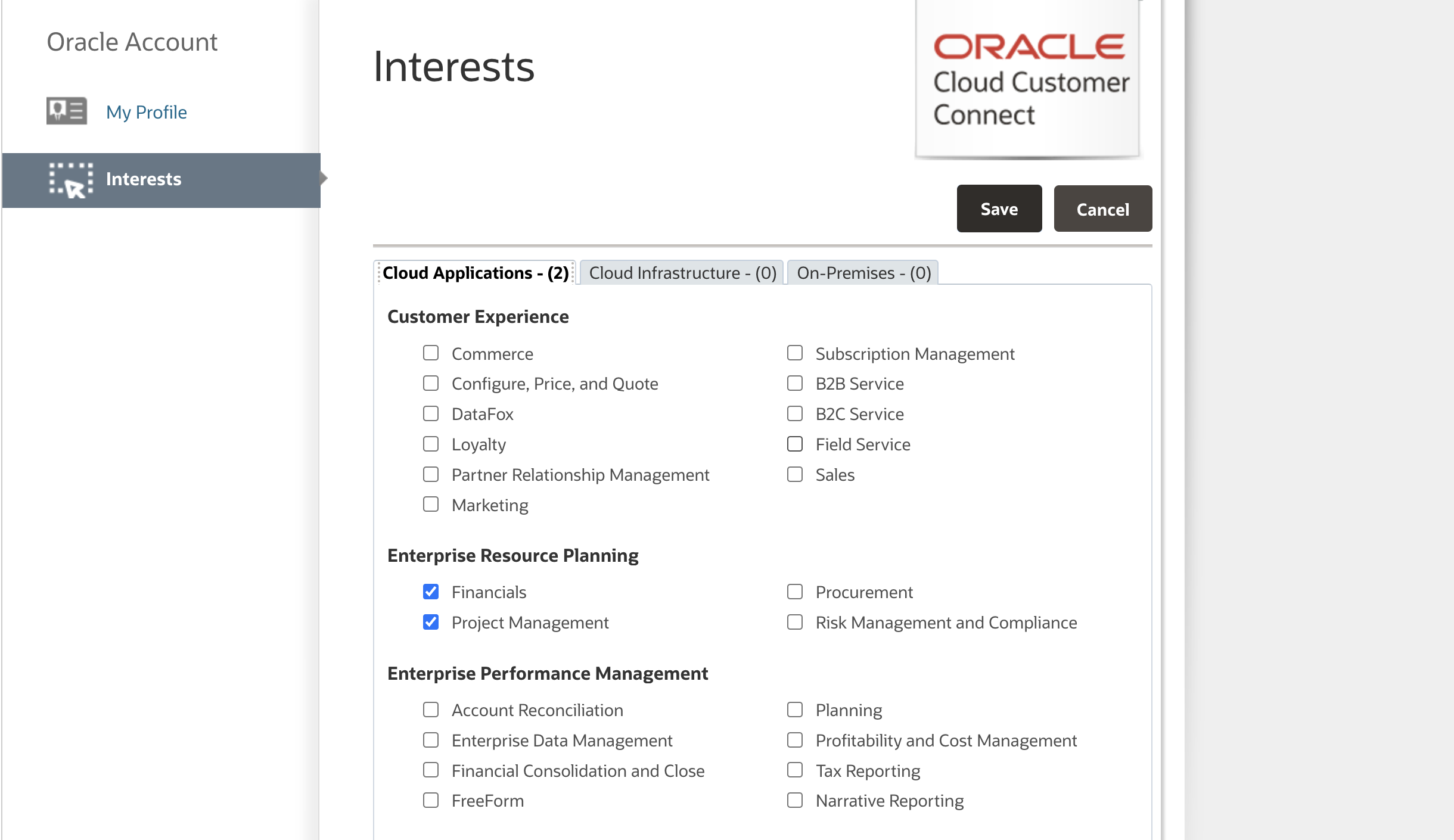The image size is (1454, 840).
Task: Click the Enterprise Resource Planning heading
Action: [512, 555]
